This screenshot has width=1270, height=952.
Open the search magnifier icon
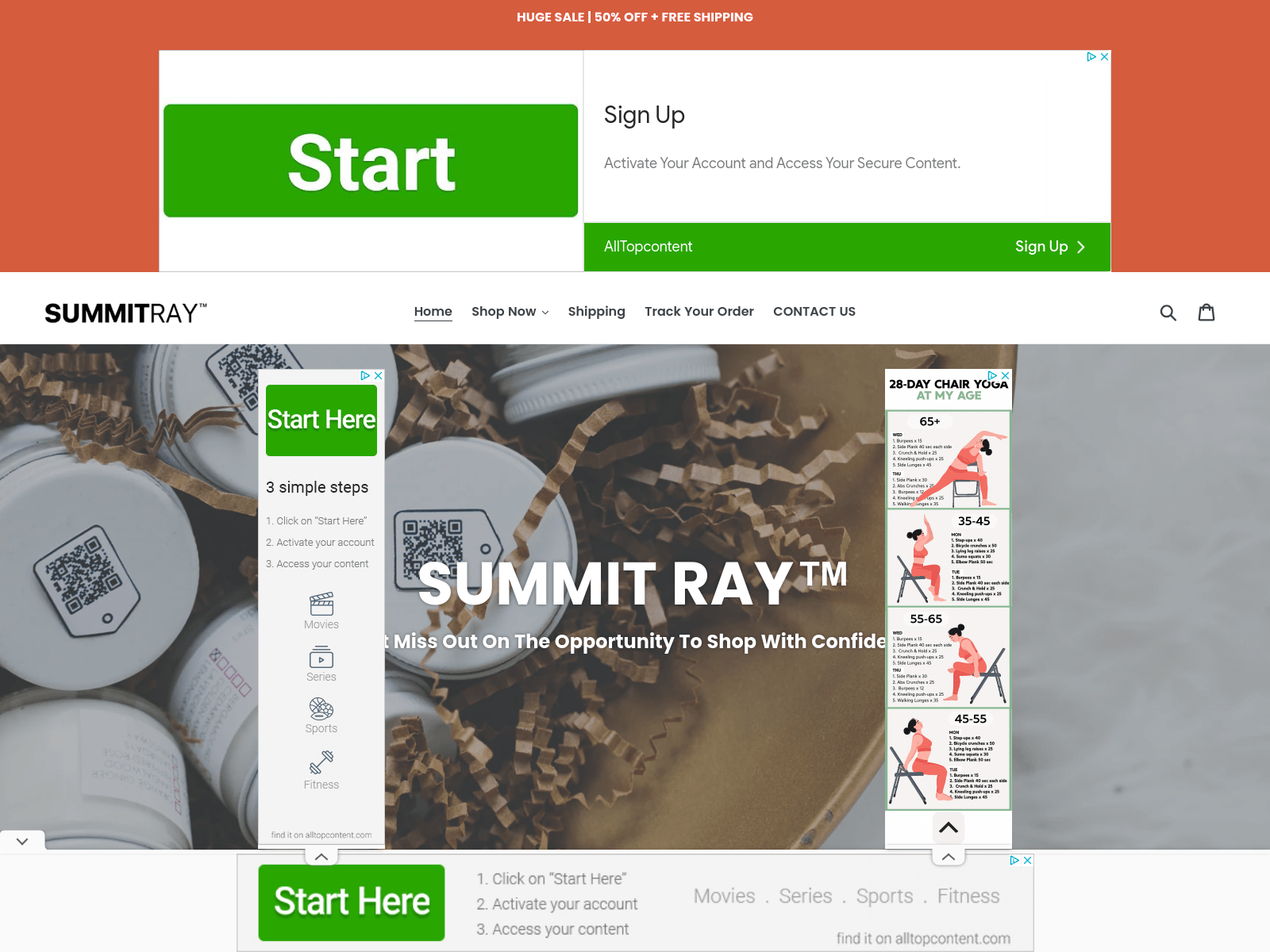coord(1168,313)
